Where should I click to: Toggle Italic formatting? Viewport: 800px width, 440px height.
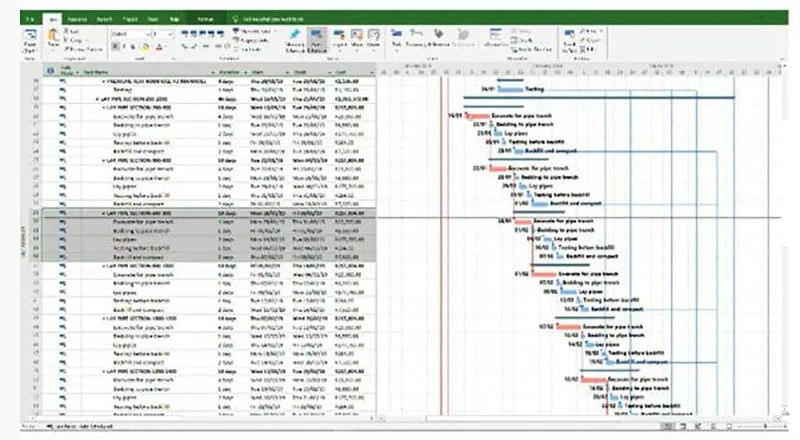pyautogui.click(x=124, y=46)
